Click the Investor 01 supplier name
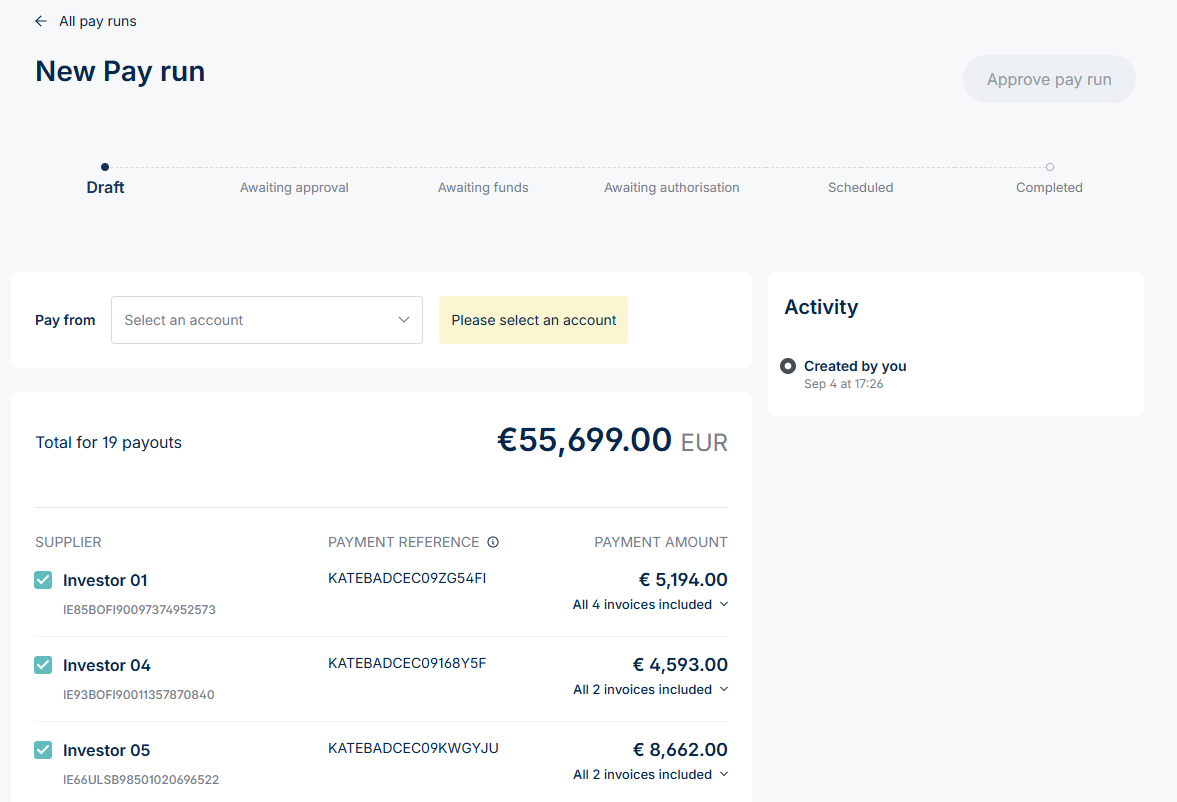Screen dimensions: 1177x802 (x=105, y=580)
